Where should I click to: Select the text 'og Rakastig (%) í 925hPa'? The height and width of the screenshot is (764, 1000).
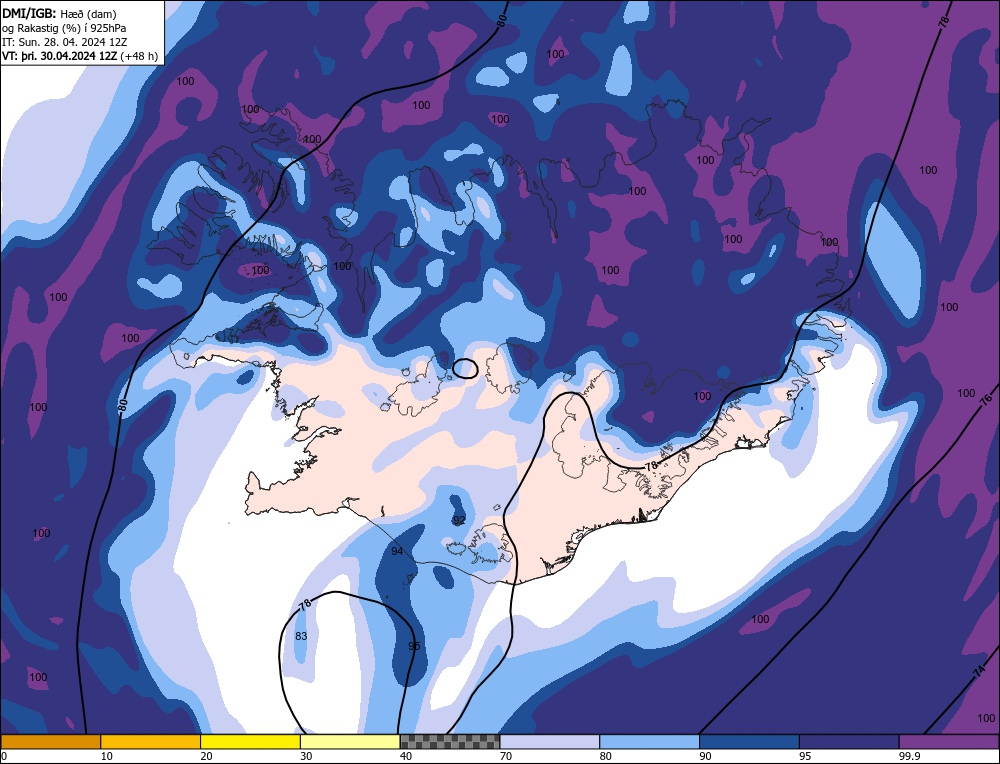point(64,28)
